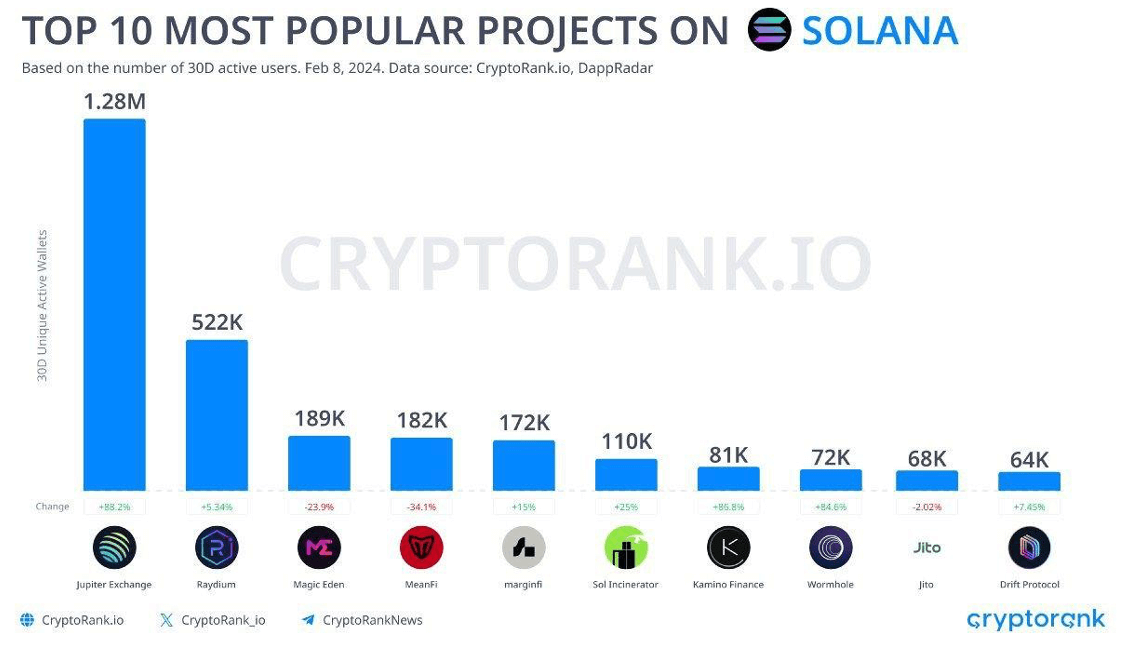Image resolution: width=1124 pixels, height=648 pixels.
Task: Click the Solana logo in title
Action: click(769, 30)
